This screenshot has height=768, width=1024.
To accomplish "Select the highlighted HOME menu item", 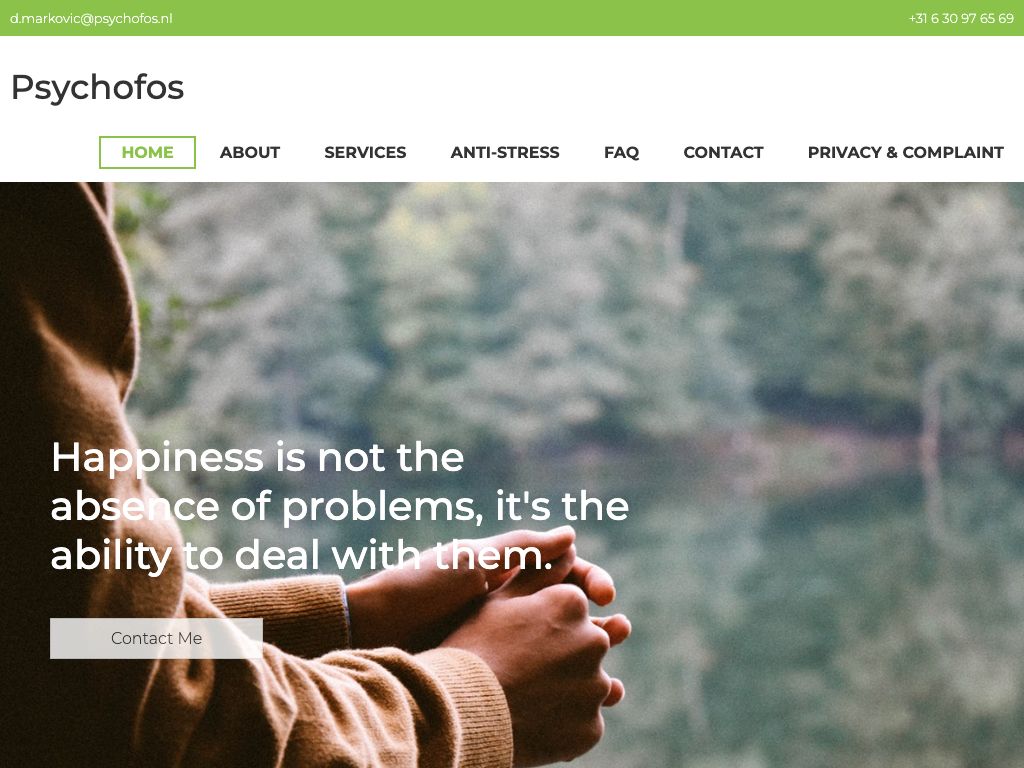I will (148, 152).
